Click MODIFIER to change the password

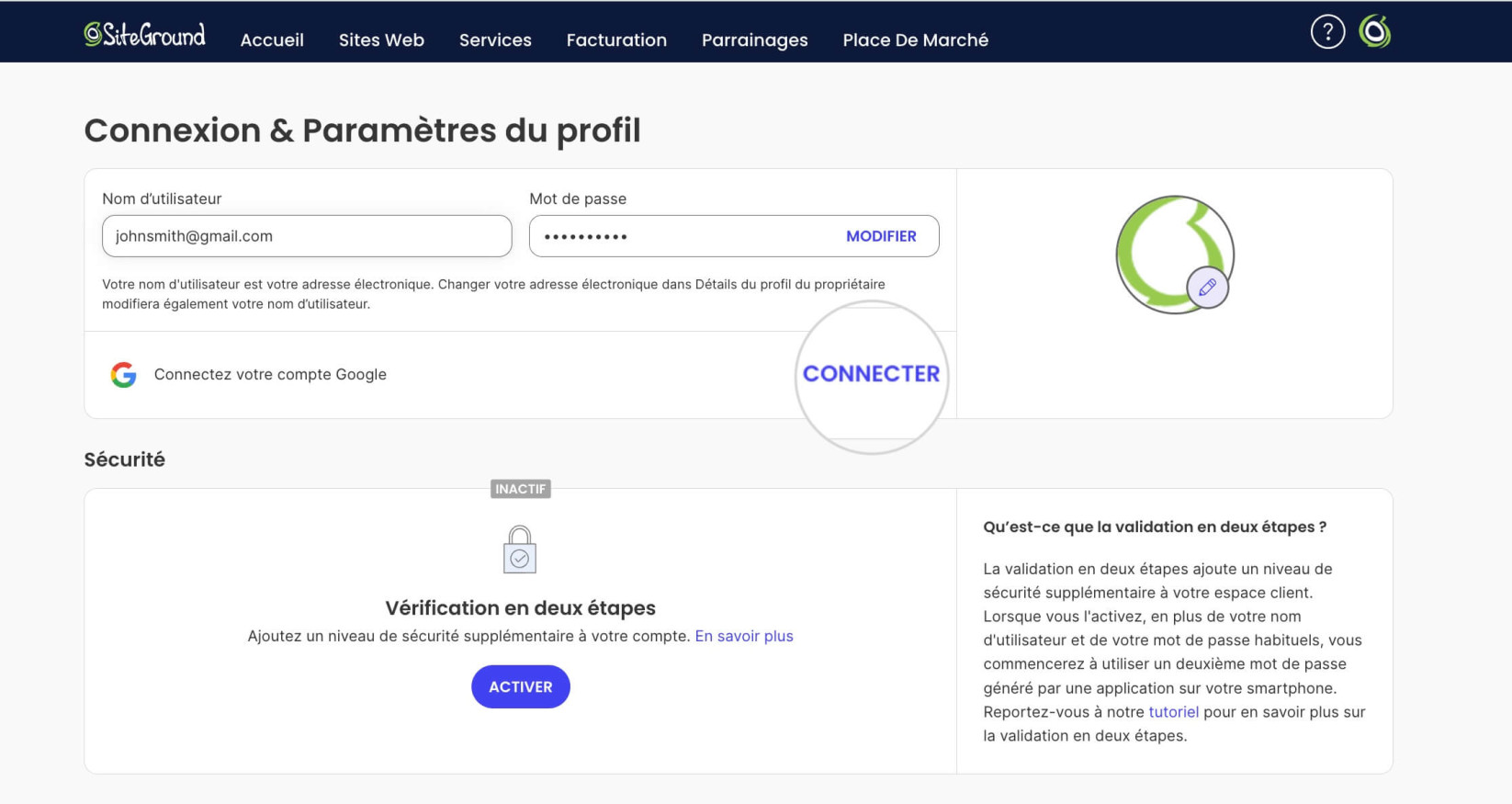tap(881, 236)
